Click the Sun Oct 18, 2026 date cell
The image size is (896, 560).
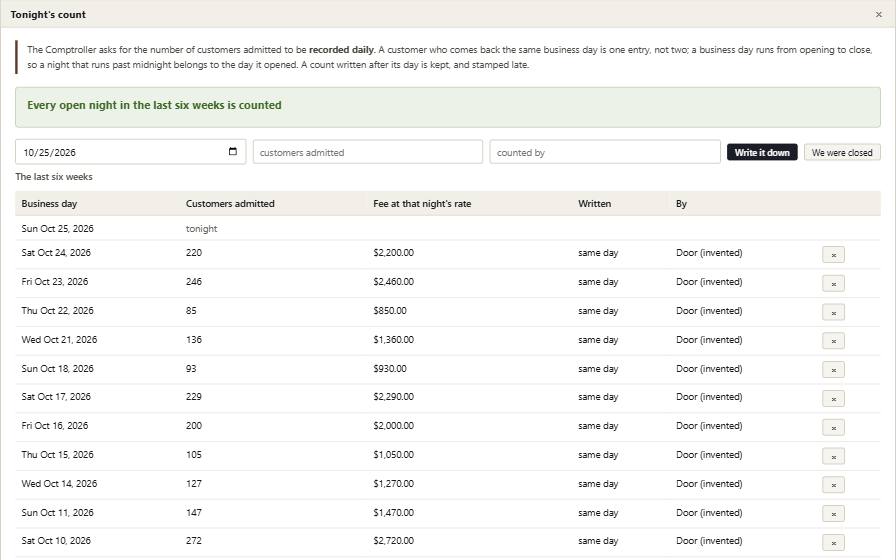click(x=57, y=369)
